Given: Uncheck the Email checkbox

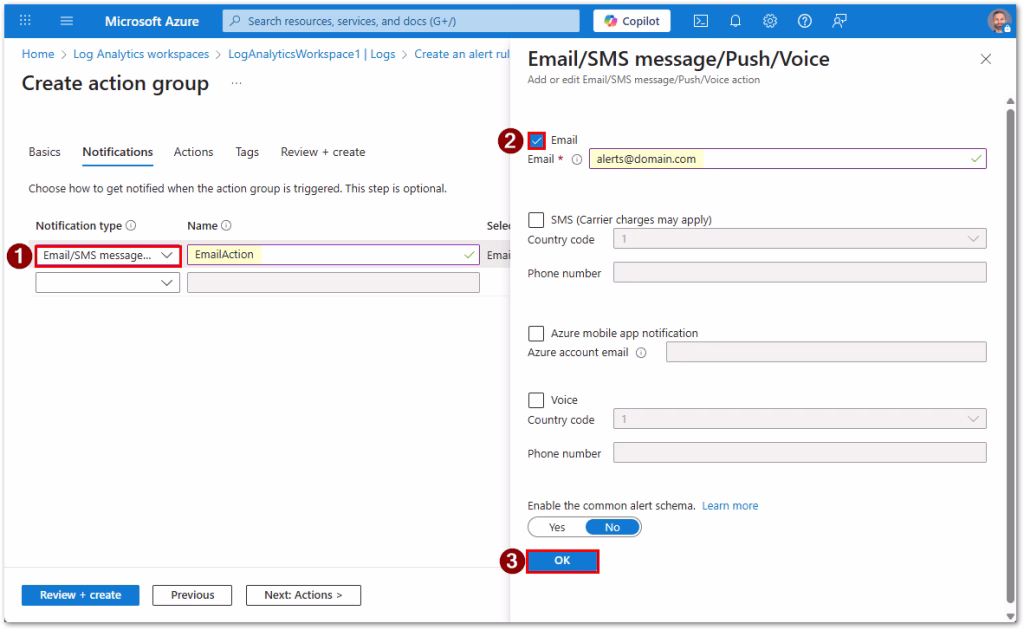Looking at the screenshot, I should [x=537, y=141].
